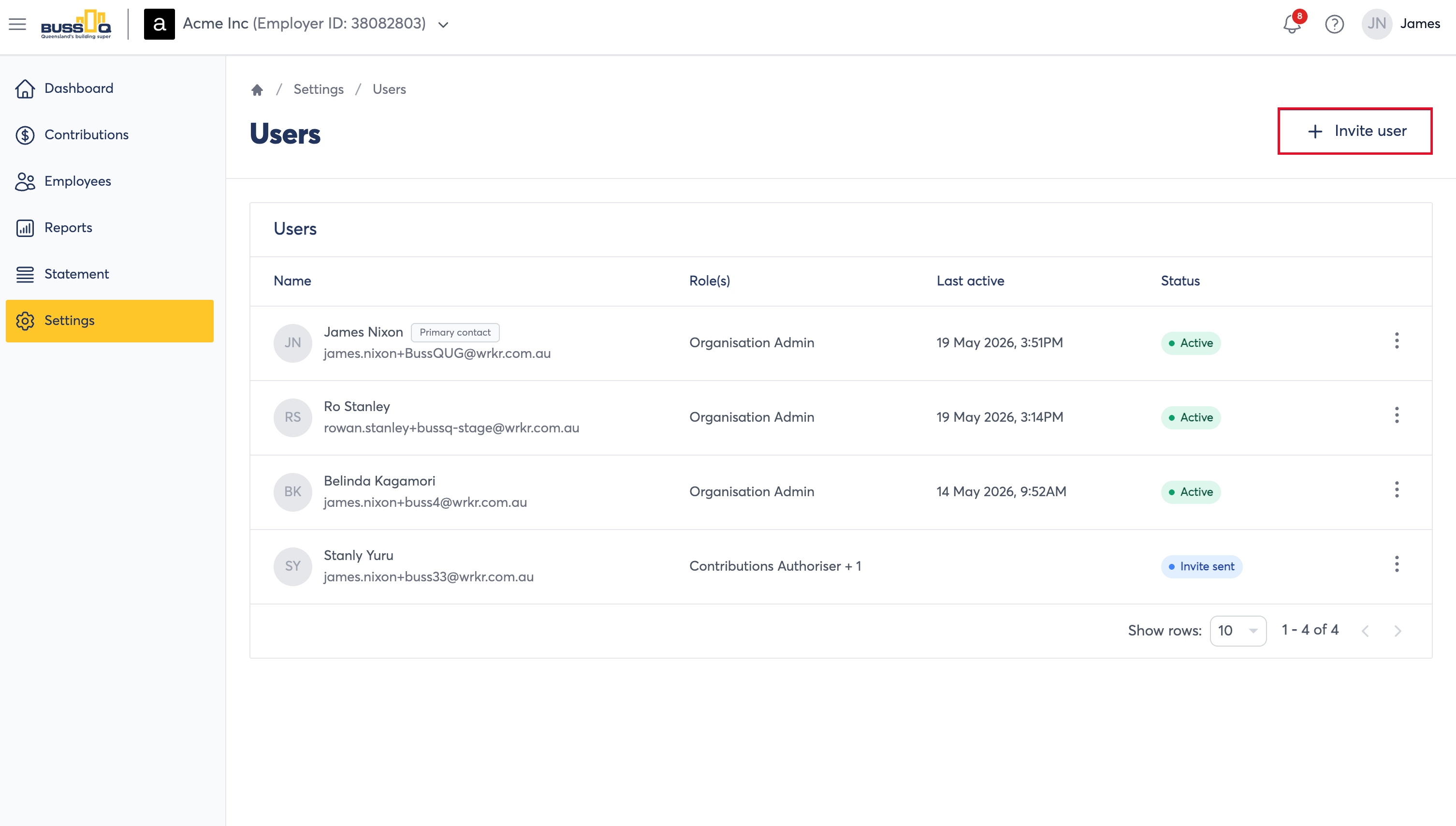Viewport: 1456px width, 826px height.
Task: Click the name Ro Stanley
Action: (x=357, y=407)
